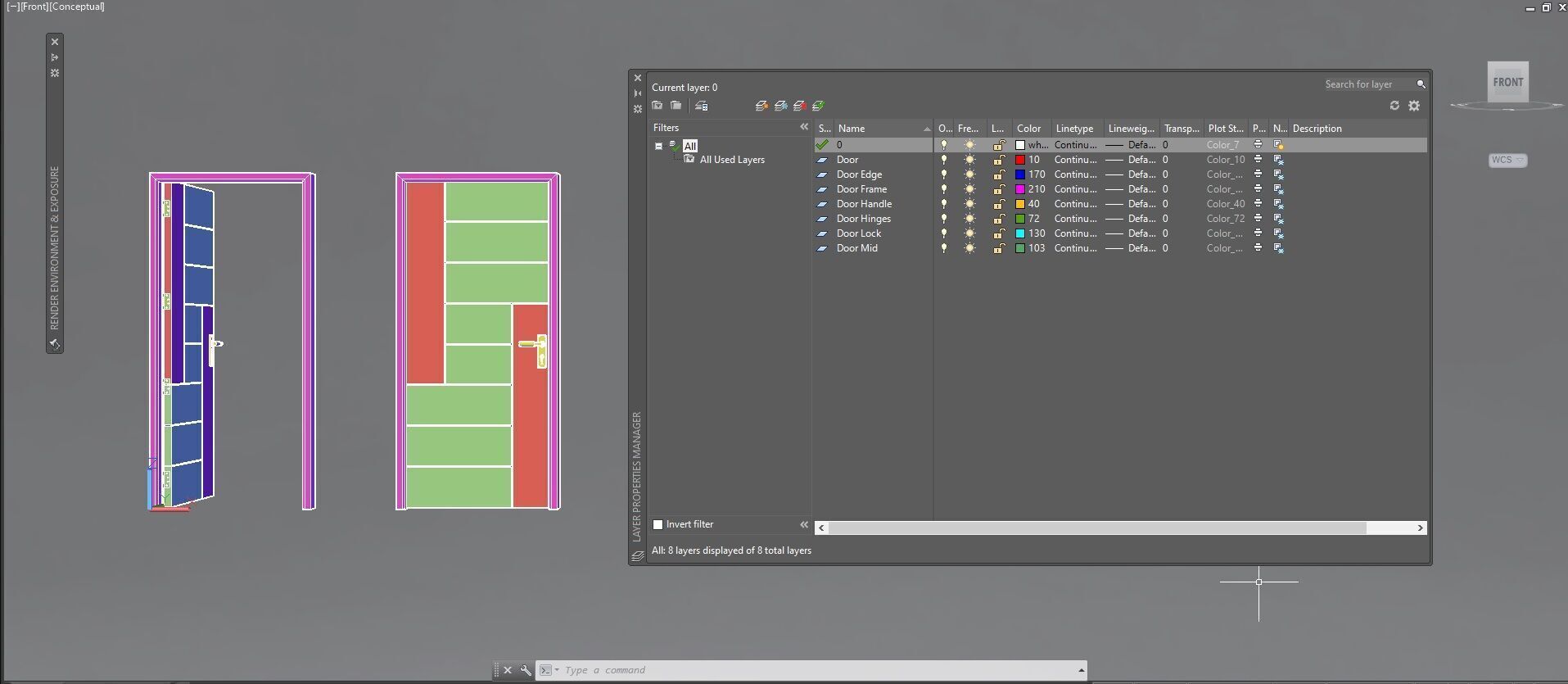
Task: Close the command line bar
Action: (x=508, y=670)
